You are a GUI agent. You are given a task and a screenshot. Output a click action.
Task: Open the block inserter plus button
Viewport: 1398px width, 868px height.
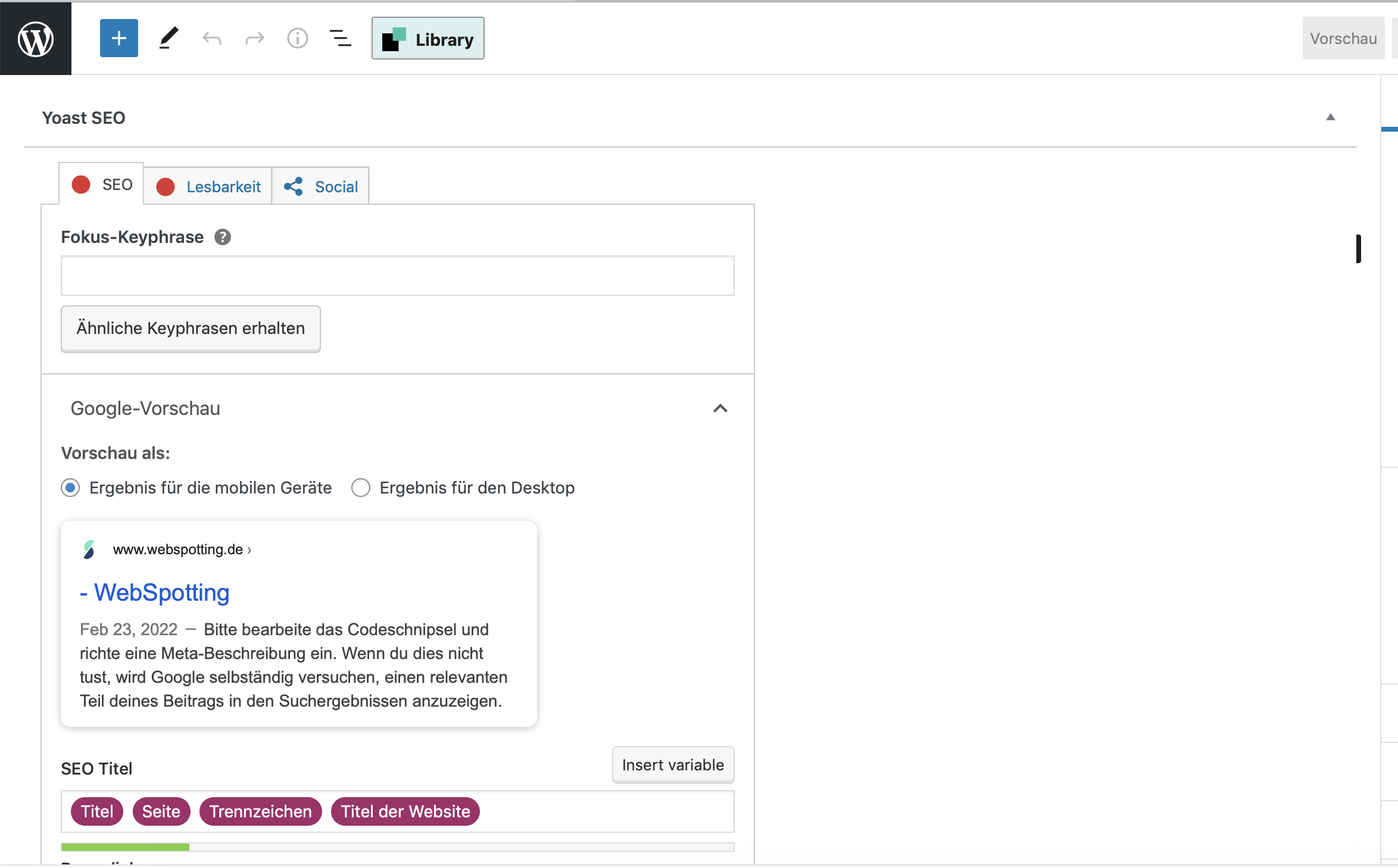point(119,39)
